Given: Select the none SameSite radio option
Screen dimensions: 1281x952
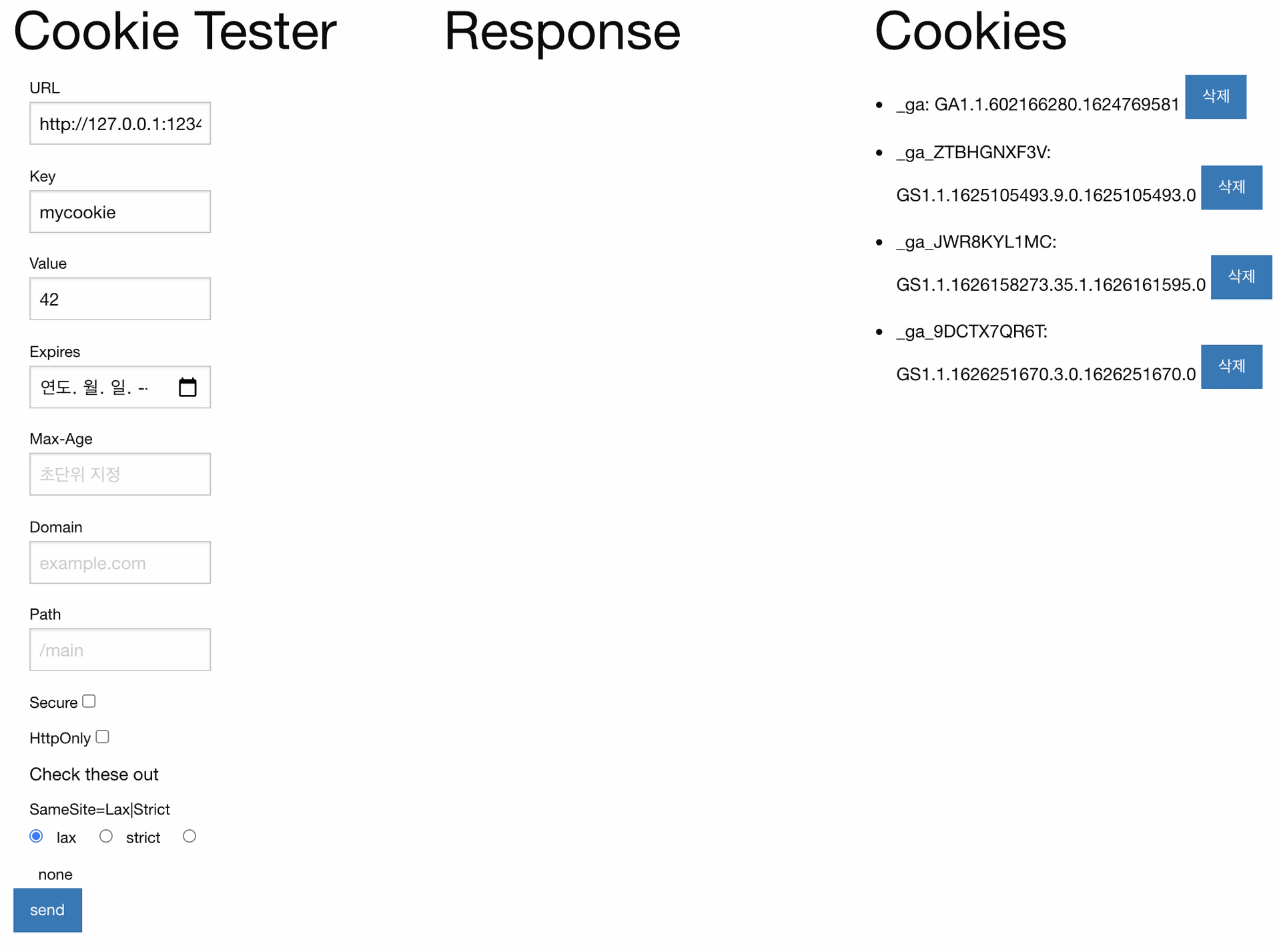Looking at the screenshot, I should click(x=189, y=836).
